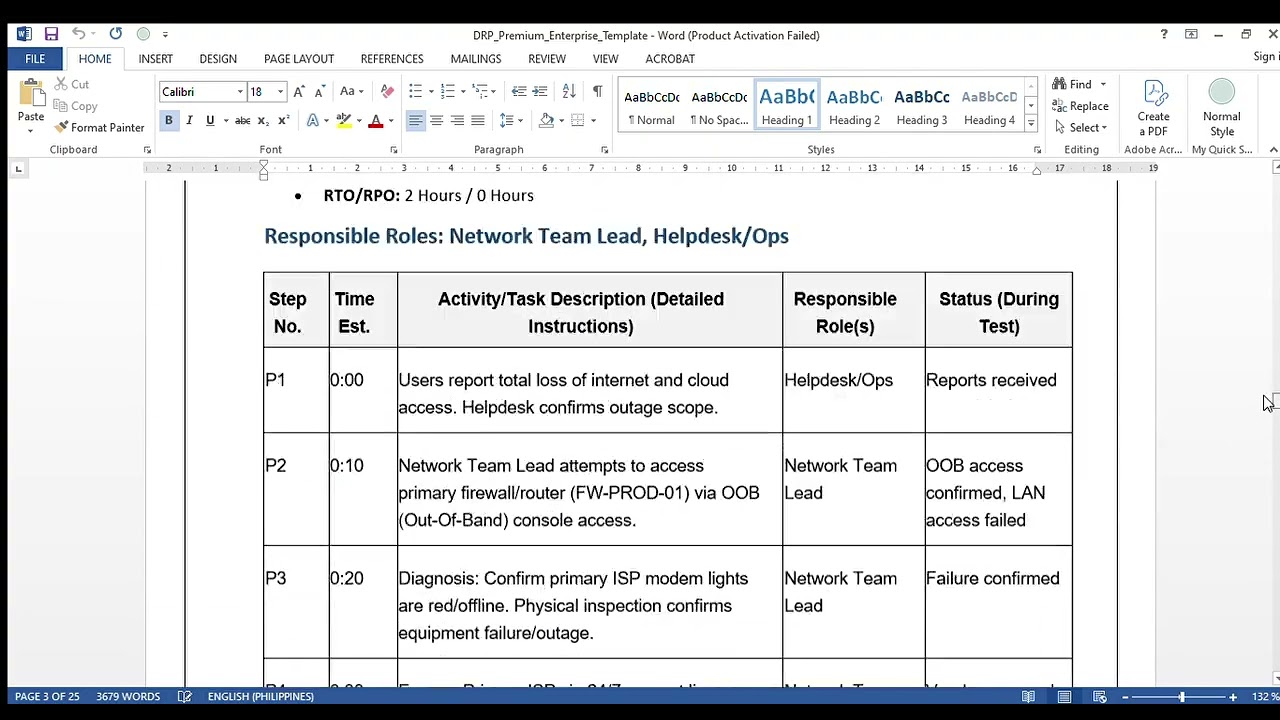Click the Cut scissors command
The image size is (1280, 720).
coord(73,85)
